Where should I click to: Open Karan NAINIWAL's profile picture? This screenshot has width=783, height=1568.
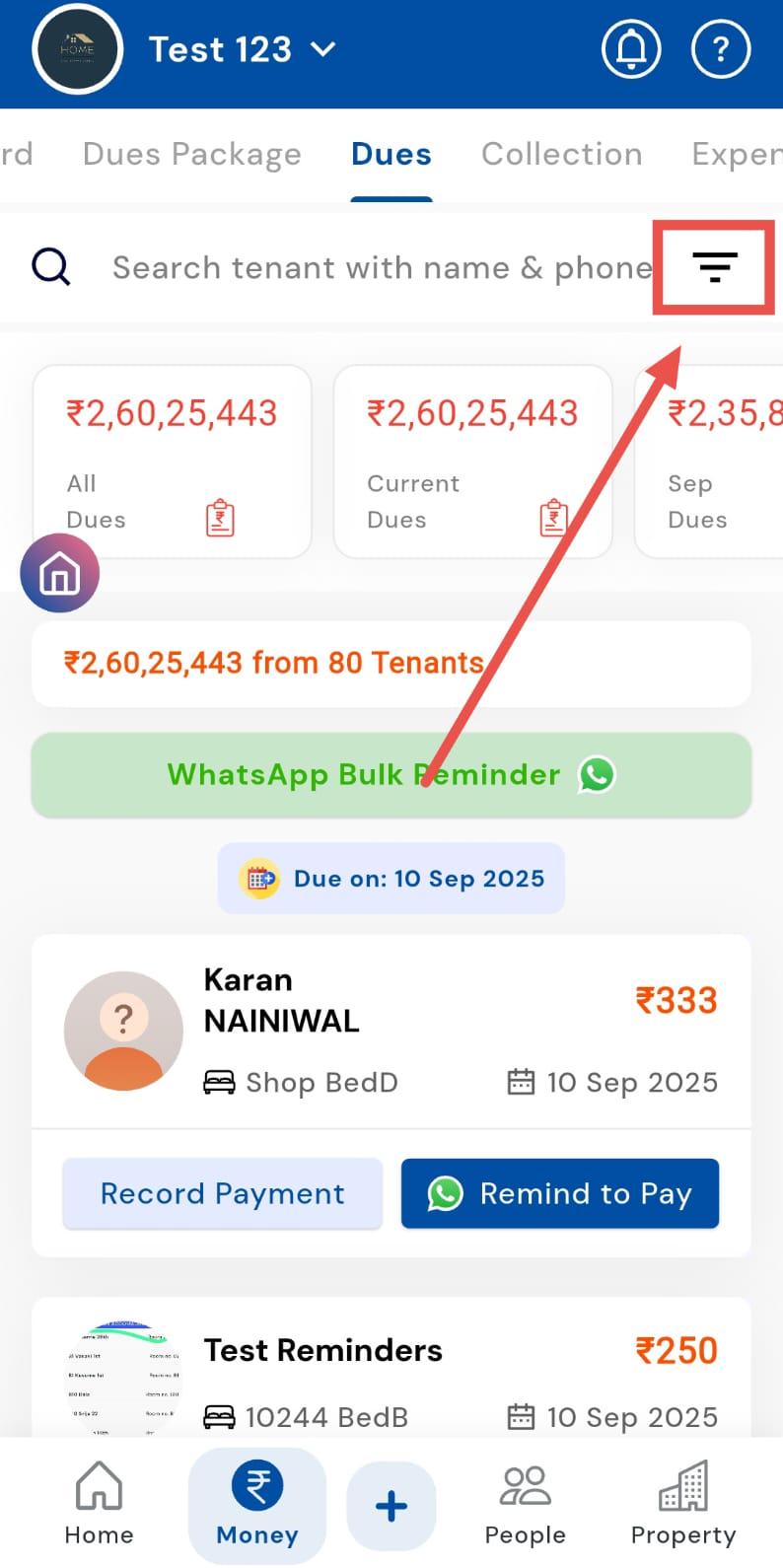point(123,1031)
